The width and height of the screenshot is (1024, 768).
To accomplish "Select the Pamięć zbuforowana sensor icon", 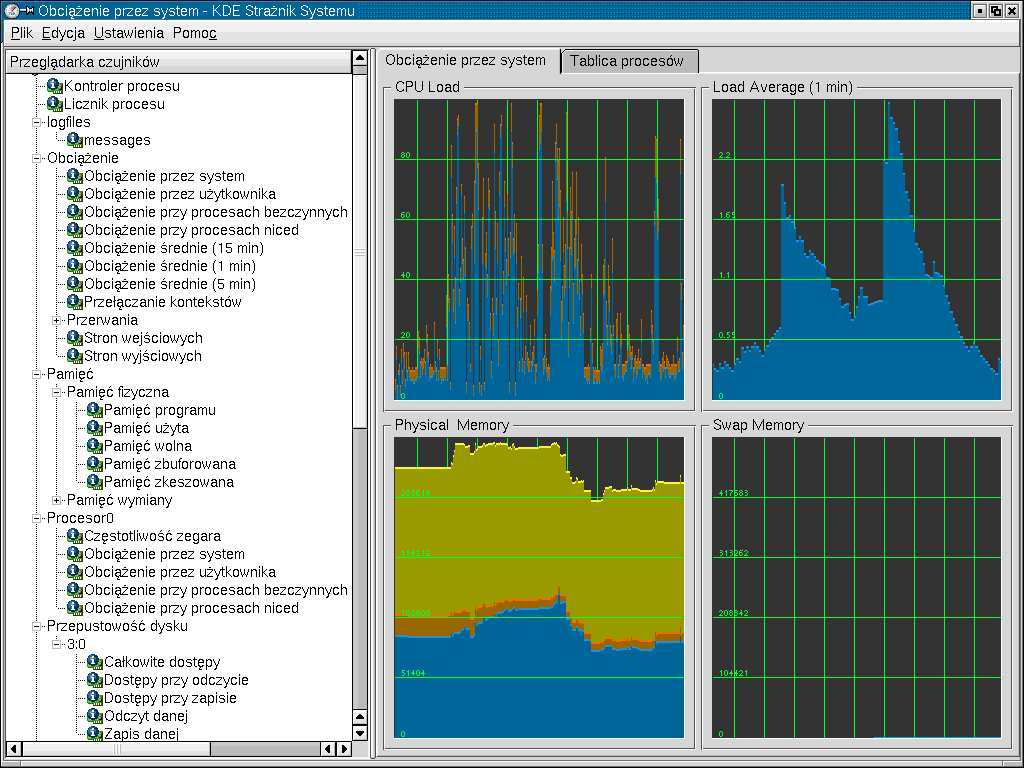I will tap(95, 464).
